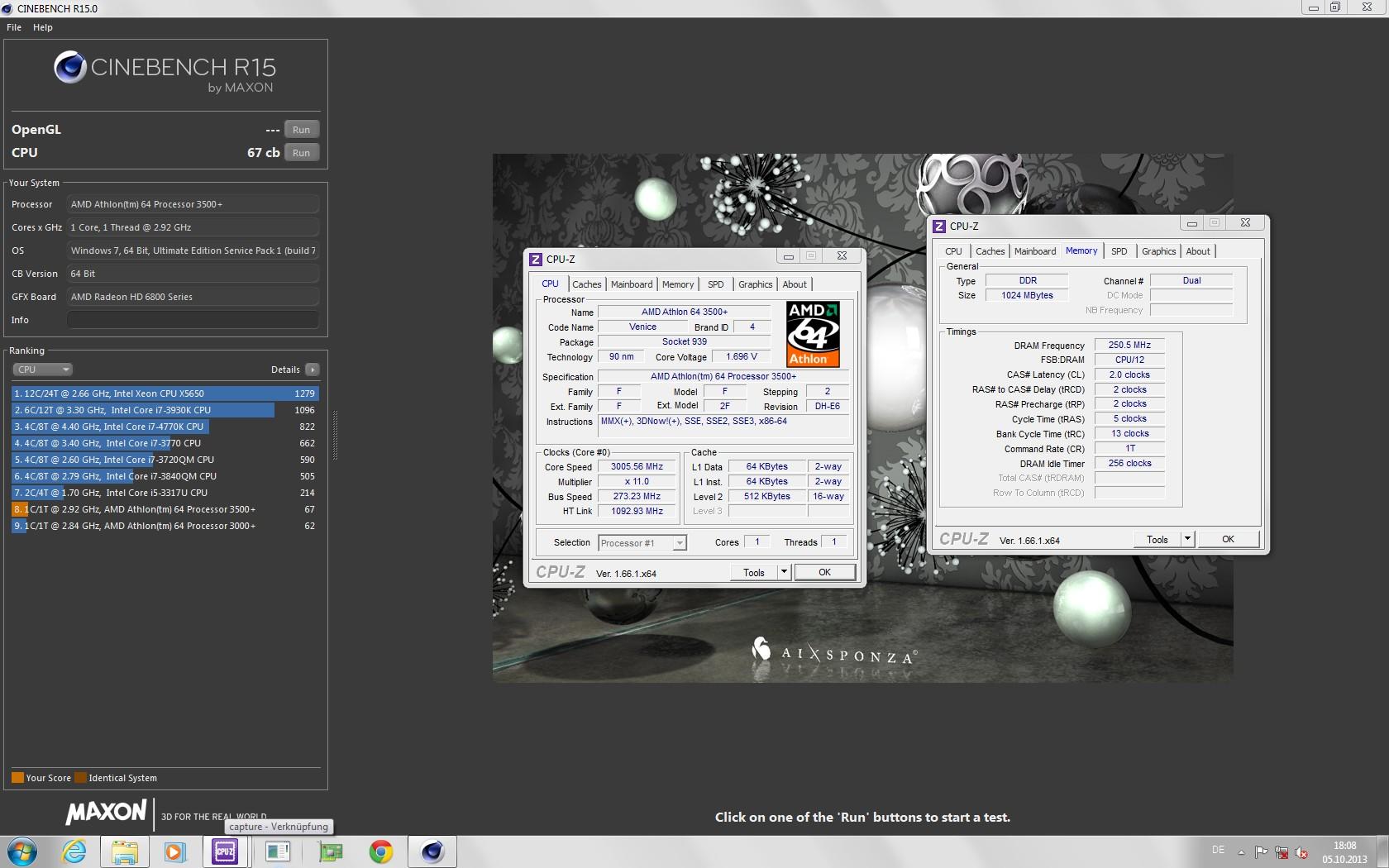
Task: Switch to Cinebench taskbar icon
Action: point(432,851)
